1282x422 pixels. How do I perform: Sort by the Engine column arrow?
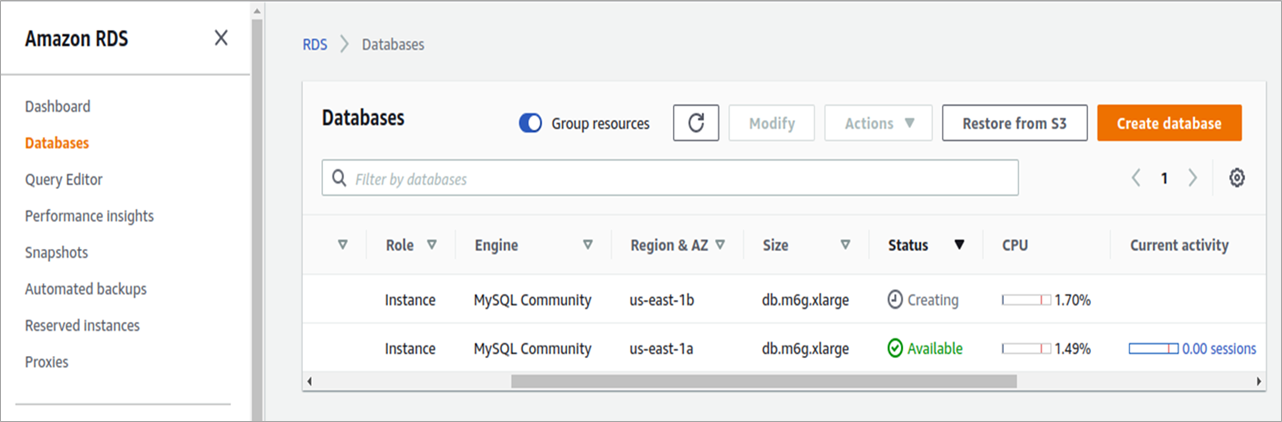[588, 244]
